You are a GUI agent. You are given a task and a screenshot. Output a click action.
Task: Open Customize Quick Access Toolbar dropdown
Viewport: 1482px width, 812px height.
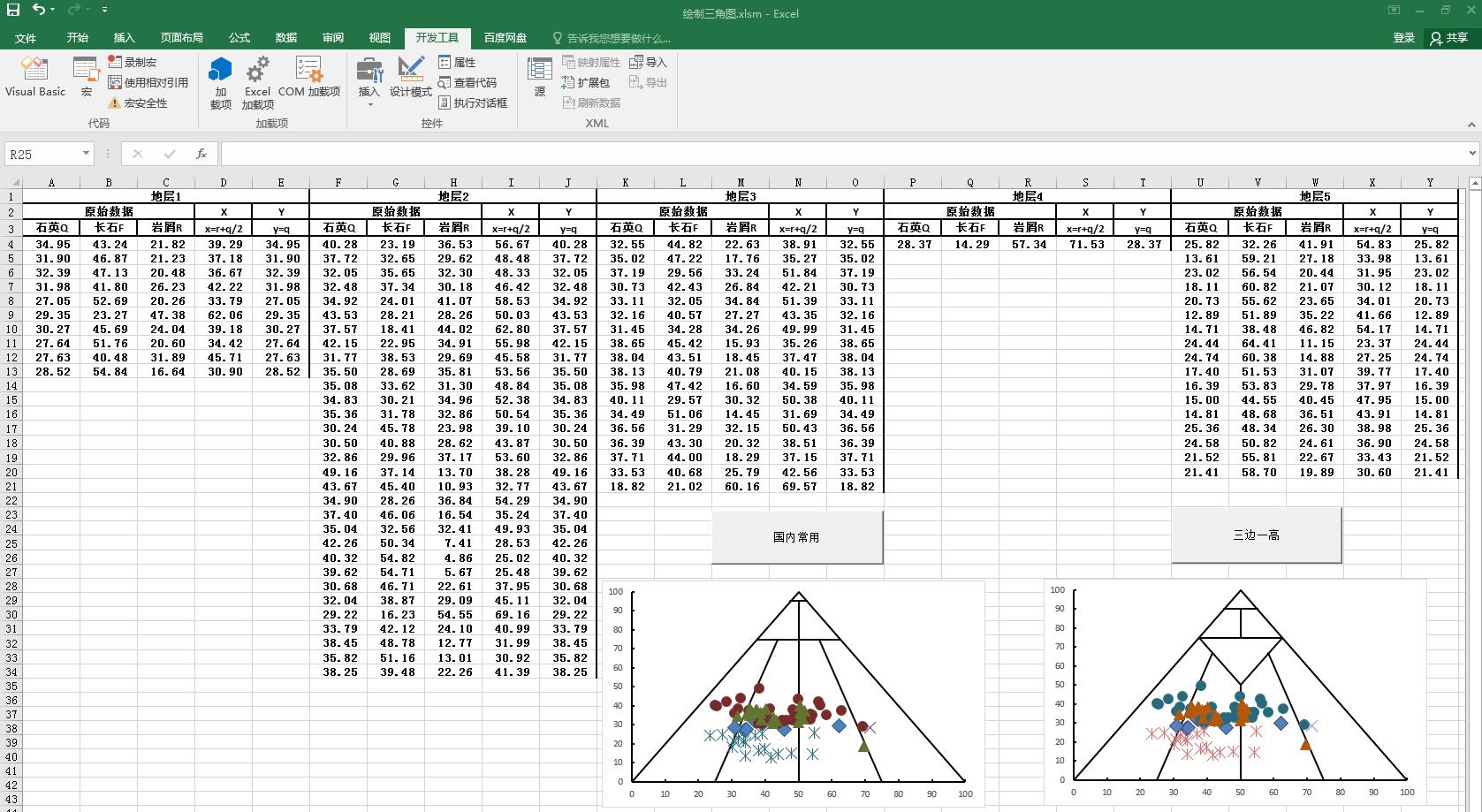point(105,10)
